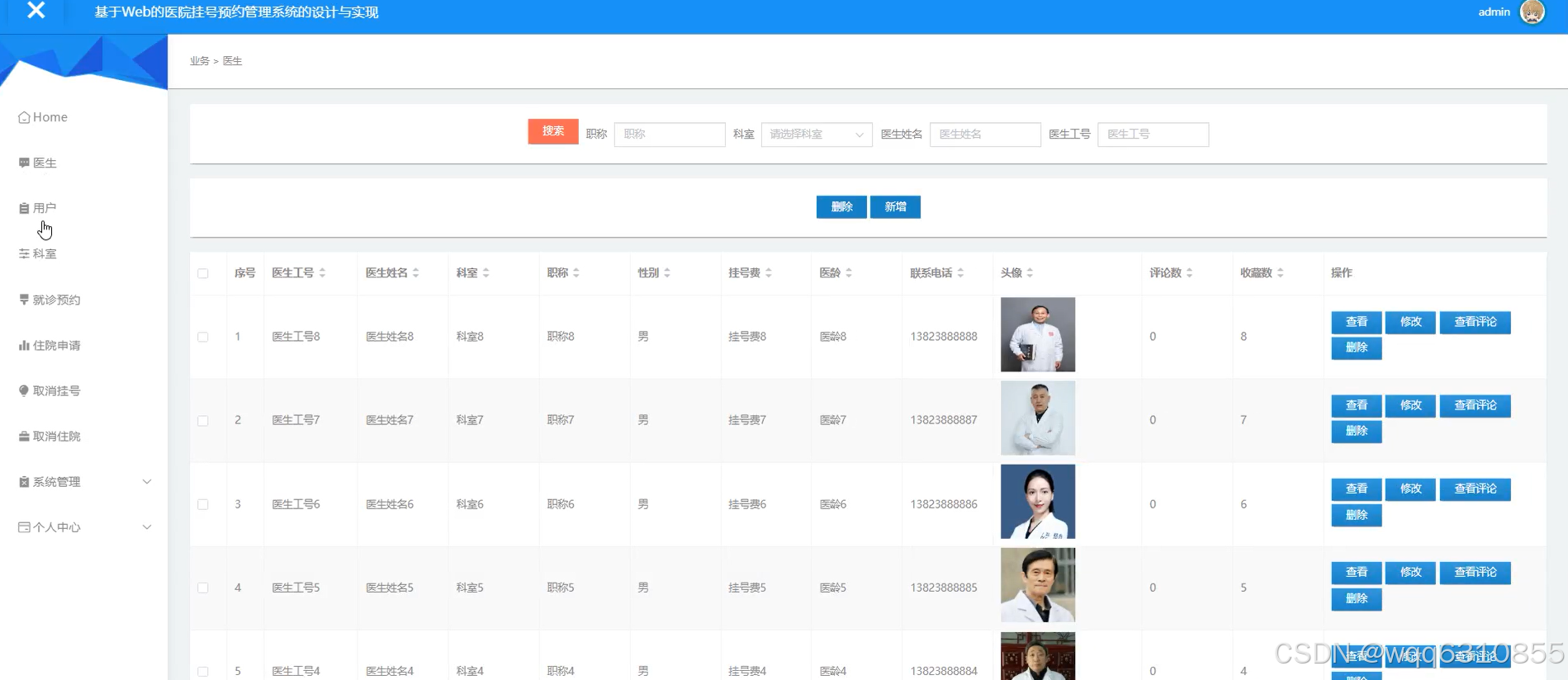
Task: Open the 请选择科室 dropdown
Action: (x=817, y=135)
